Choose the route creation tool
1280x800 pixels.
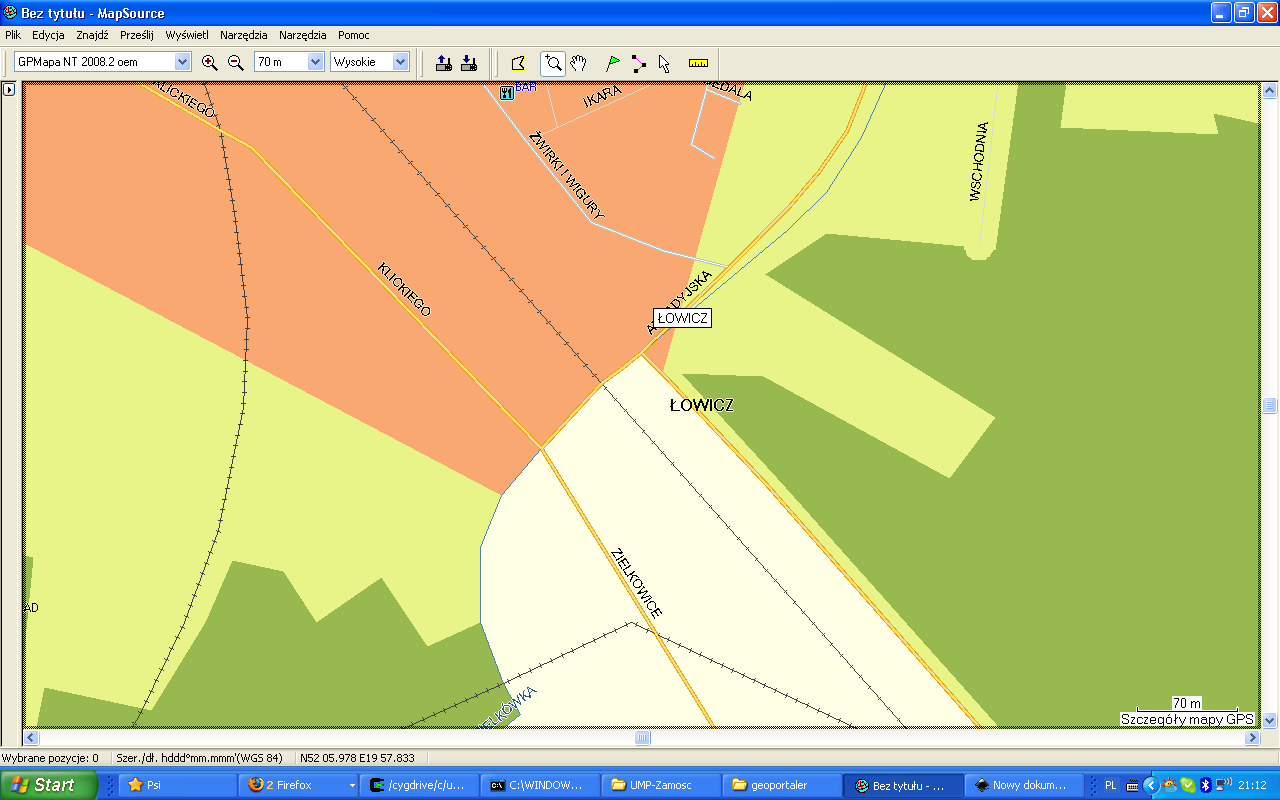tap(639, 63)
